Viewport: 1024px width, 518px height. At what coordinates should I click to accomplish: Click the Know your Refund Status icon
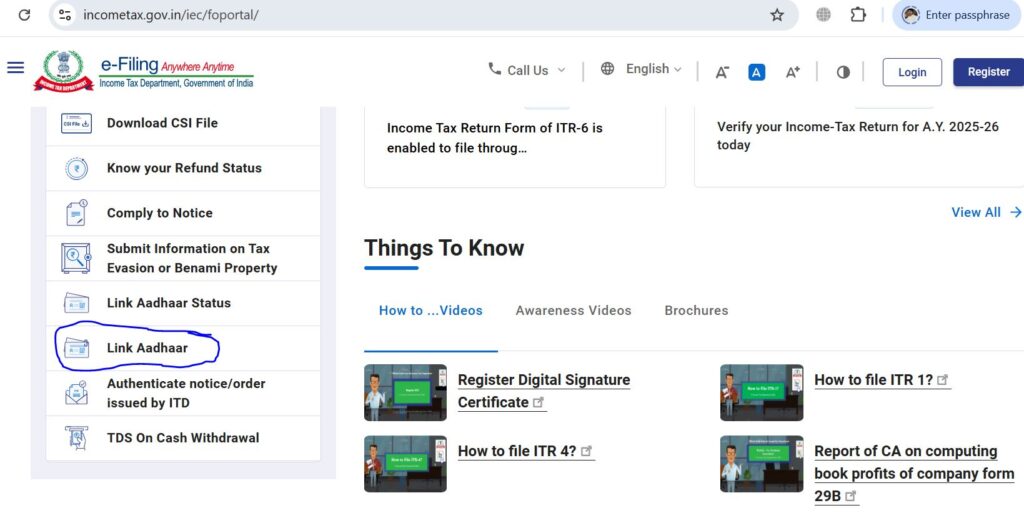tap(77, 168)
